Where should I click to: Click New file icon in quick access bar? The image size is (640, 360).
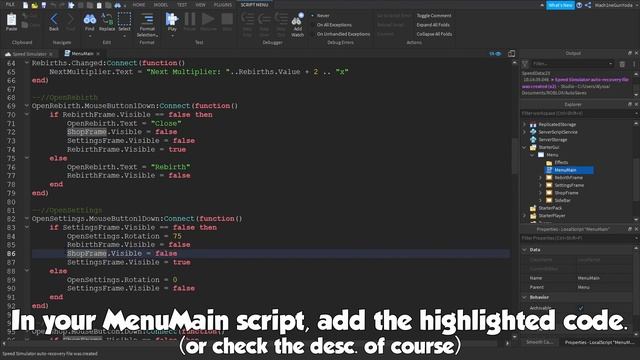click(25, 5)
